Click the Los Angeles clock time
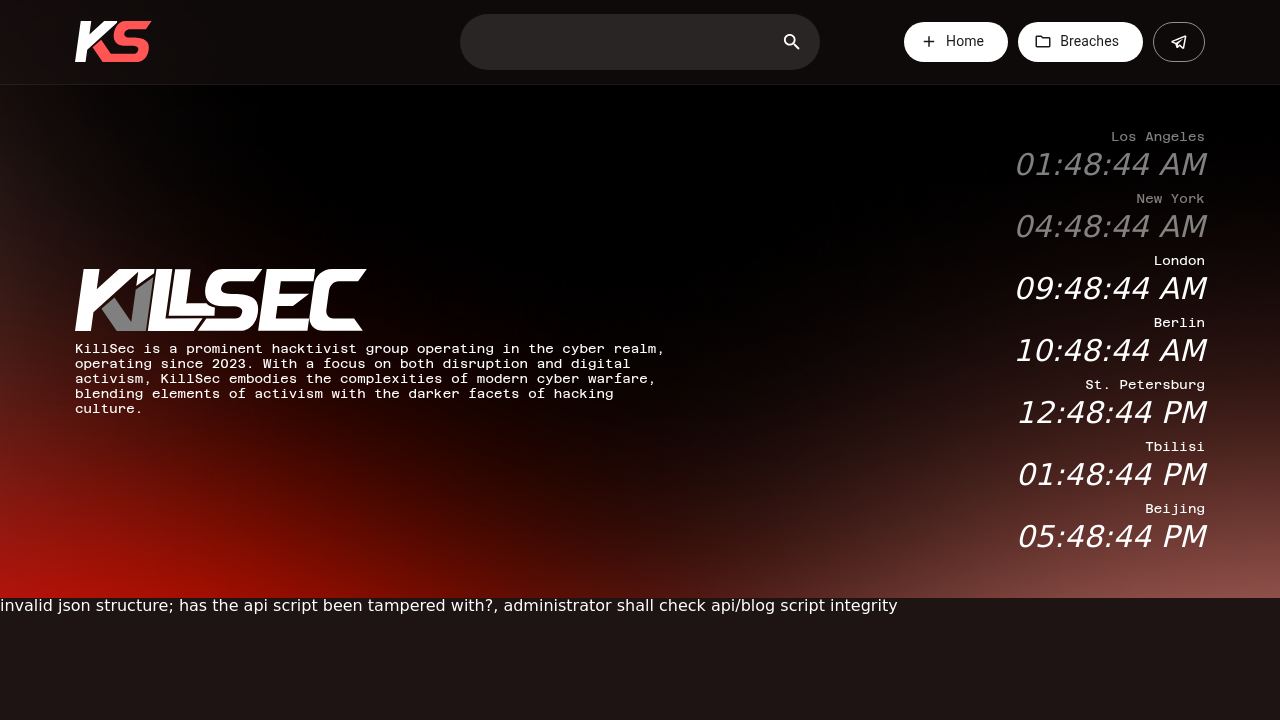This screenshot has width=1280, height=720. [x=1110, y=165]
